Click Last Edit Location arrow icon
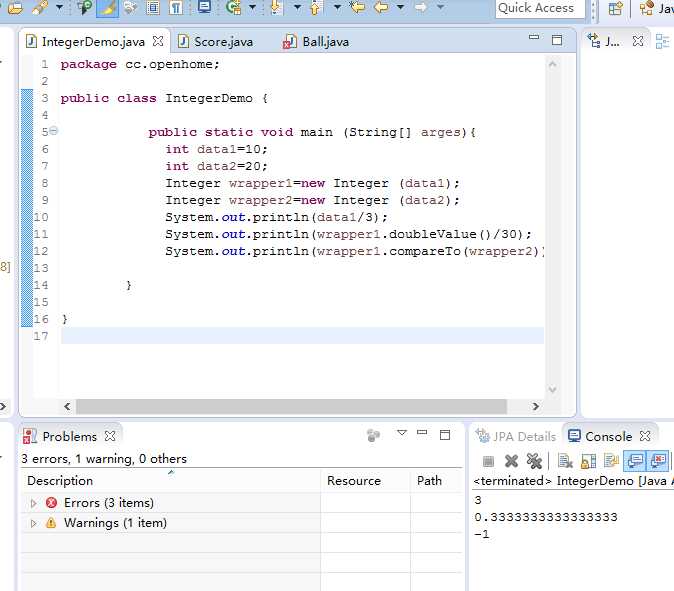Viewport: 674px width, 591px height. coord(357,7)
